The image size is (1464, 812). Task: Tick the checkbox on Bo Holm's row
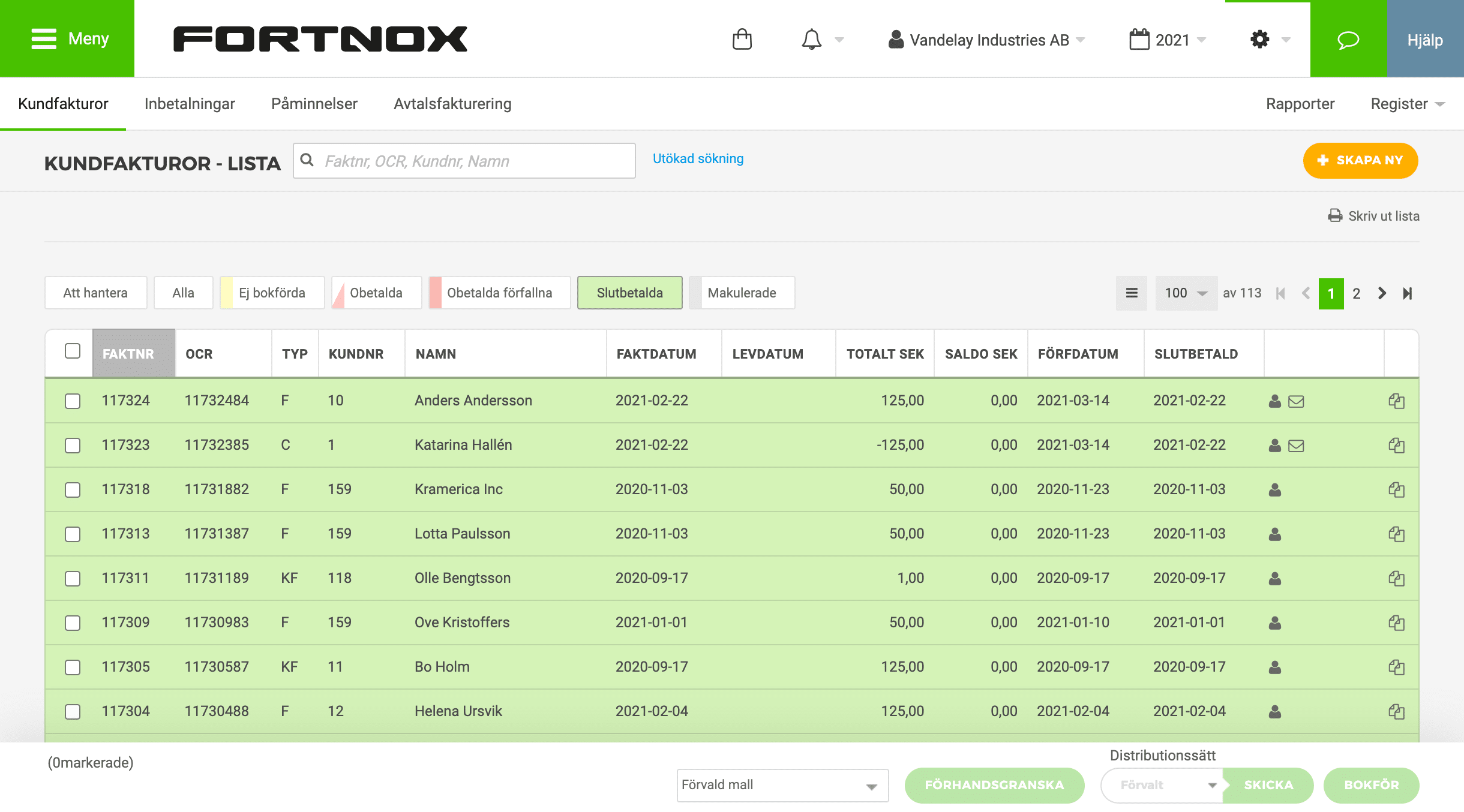tap(73, 666)
